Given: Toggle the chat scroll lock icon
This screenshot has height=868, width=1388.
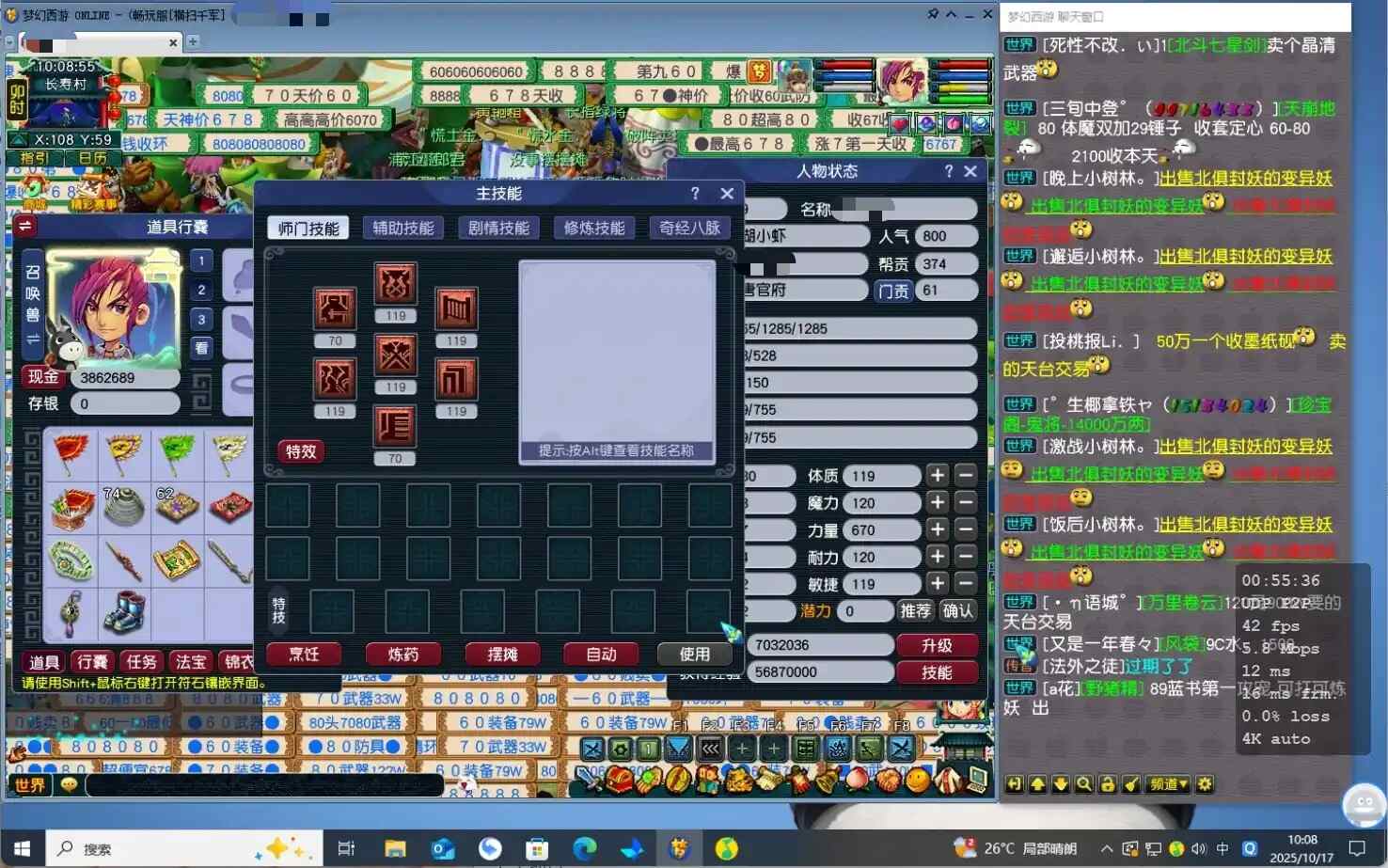Looking at the screenshot, I should (1108, 784).
